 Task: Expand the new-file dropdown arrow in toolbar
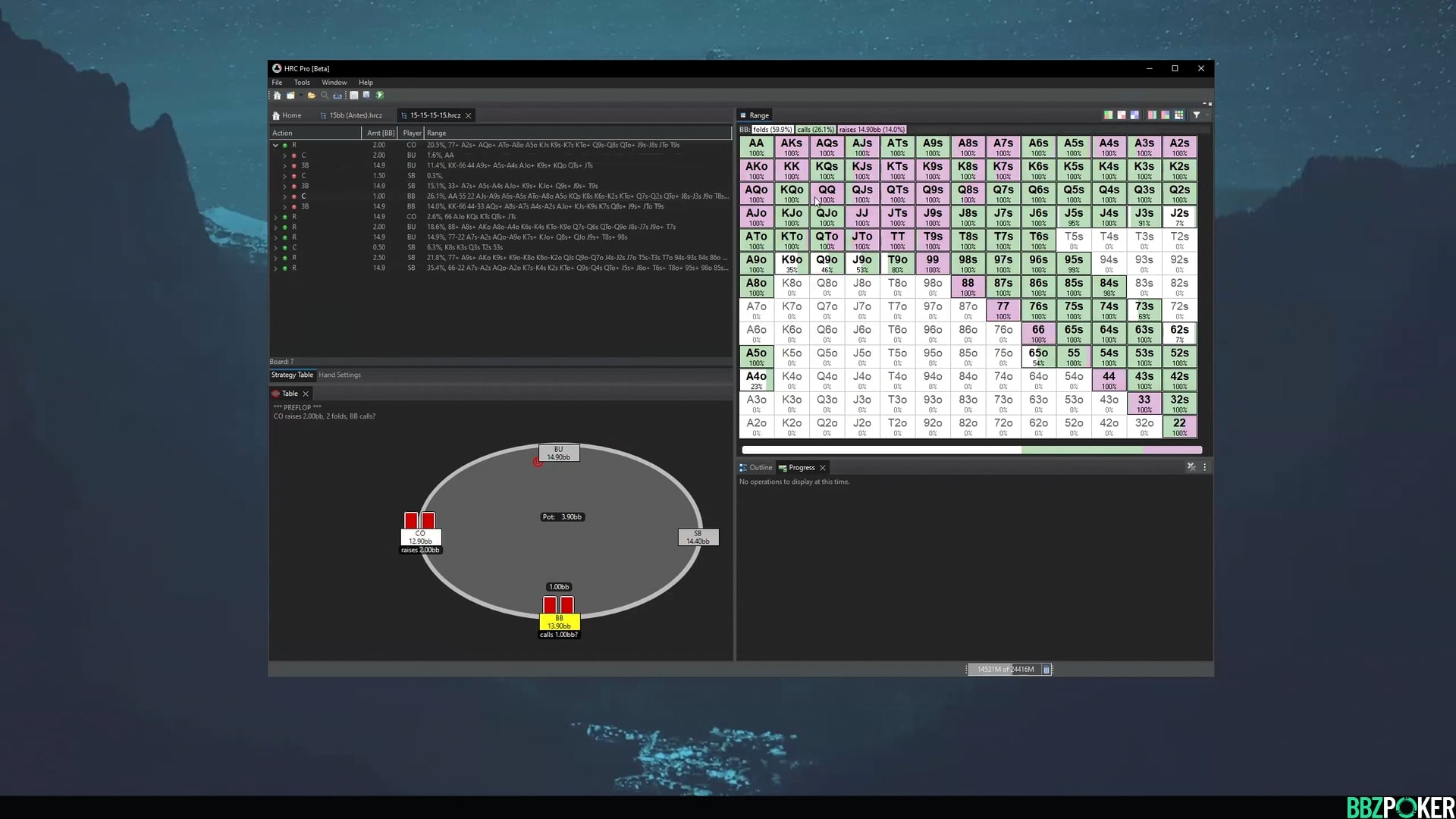tap(300, 95)
